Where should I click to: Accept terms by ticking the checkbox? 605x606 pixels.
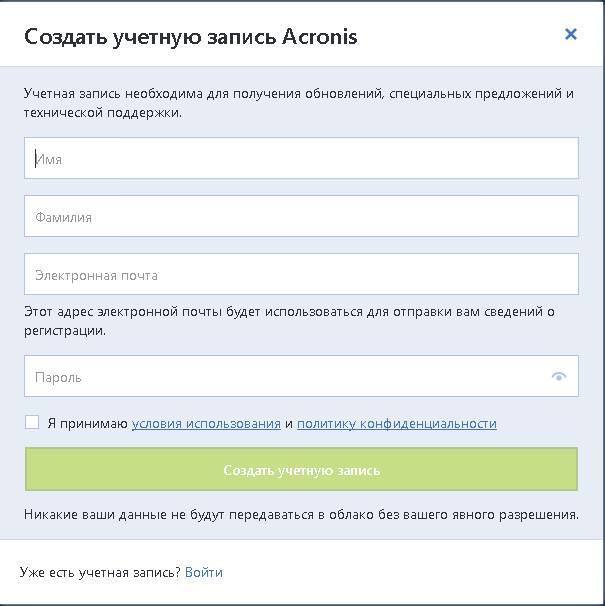(x=32, y=422)
